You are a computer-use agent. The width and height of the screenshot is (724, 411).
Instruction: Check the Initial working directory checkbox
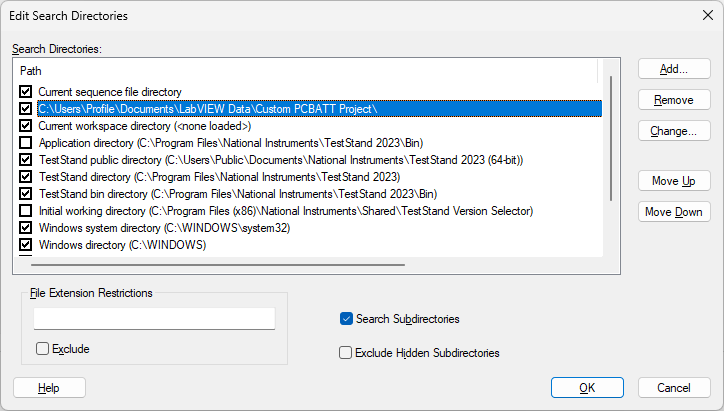tap(25, 211)
